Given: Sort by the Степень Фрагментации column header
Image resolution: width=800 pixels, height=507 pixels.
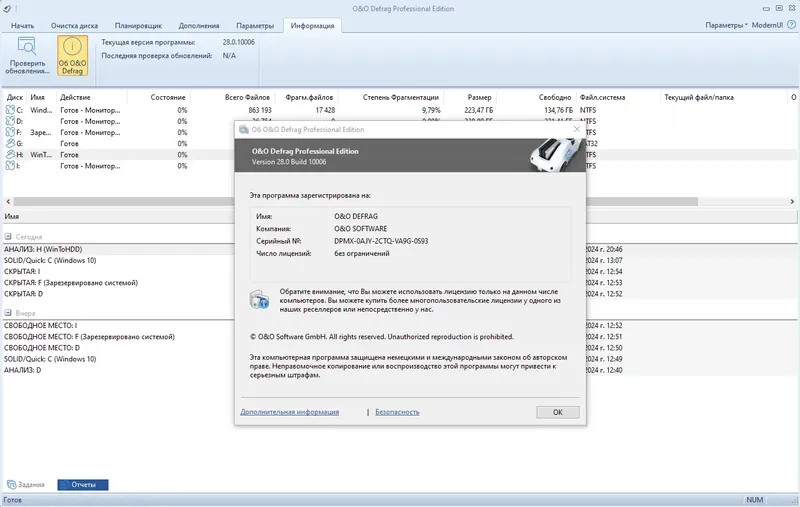Looking at the screenshot, I should tap(401, 97).
